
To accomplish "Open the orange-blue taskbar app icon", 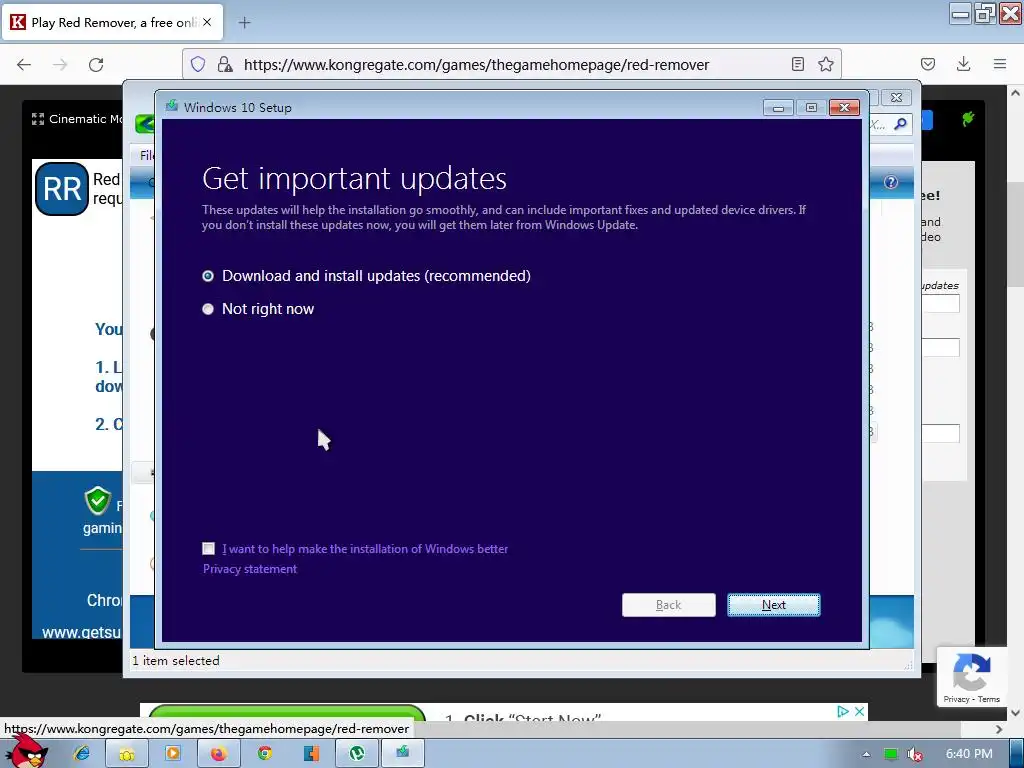I will 312,754.
